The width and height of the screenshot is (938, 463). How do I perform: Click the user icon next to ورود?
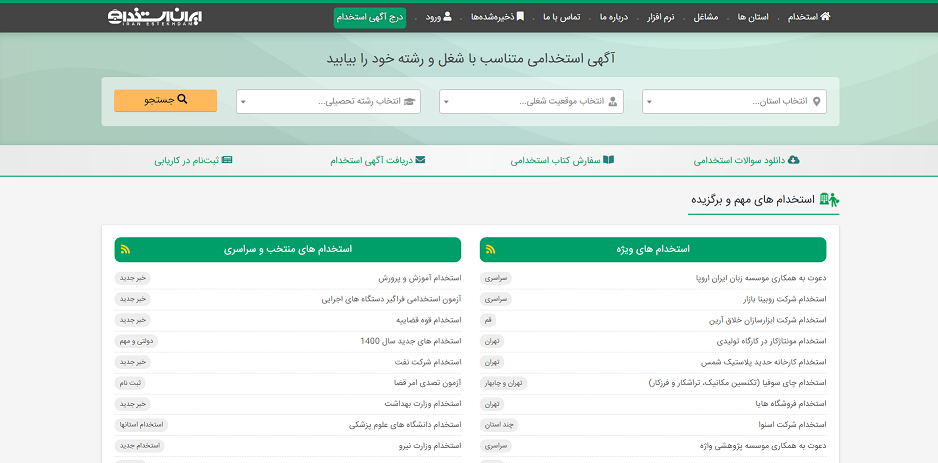(x=448, y=17)
